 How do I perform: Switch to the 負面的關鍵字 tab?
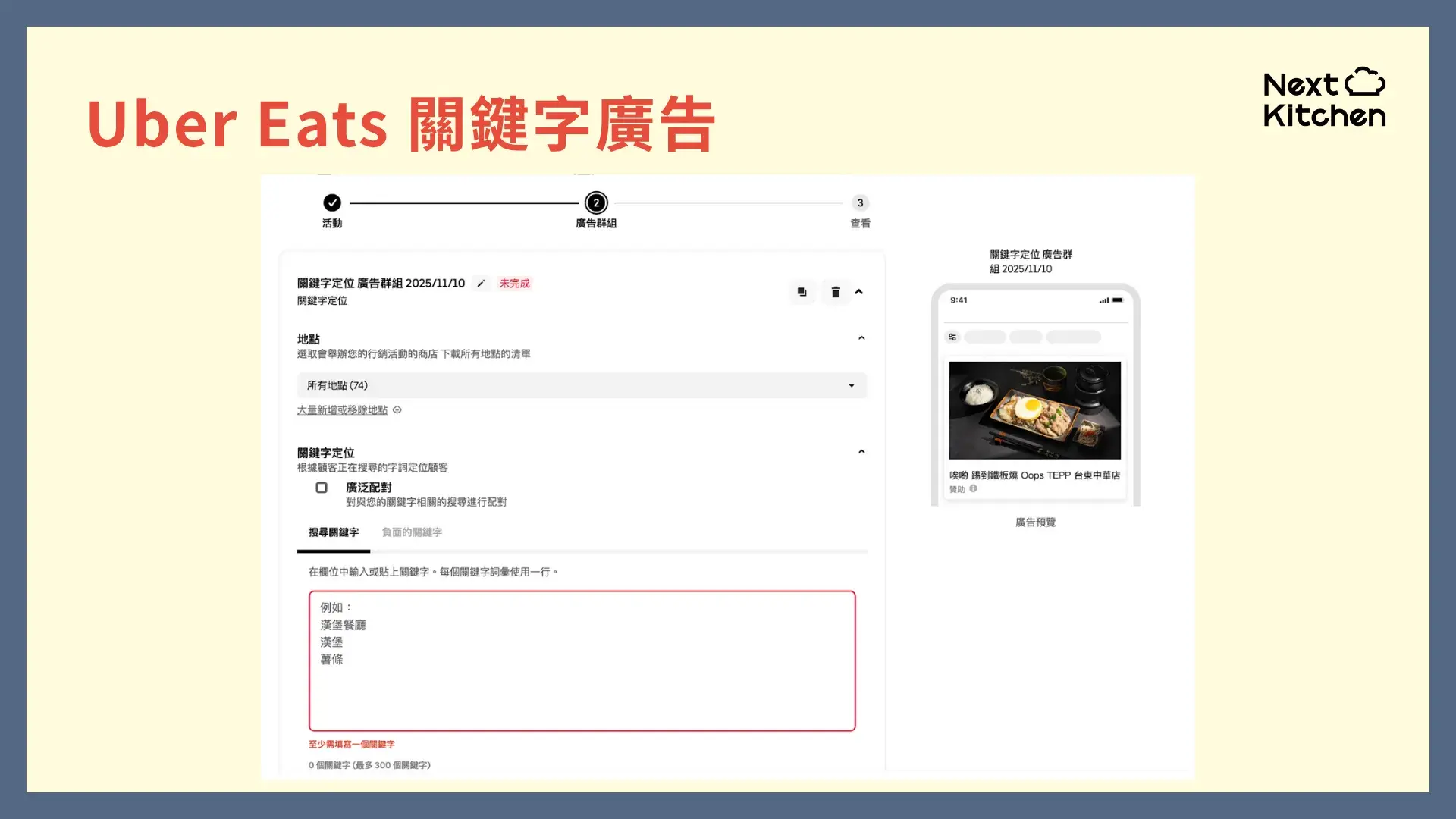(410, 532)
